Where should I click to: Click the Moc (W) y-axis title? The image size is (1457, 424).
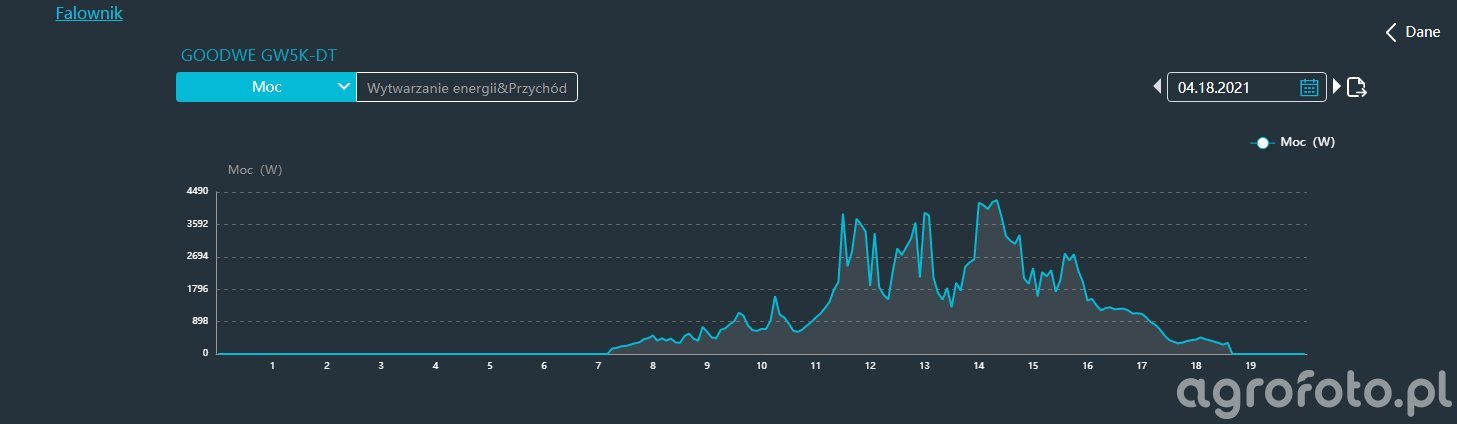click(255, 169)
